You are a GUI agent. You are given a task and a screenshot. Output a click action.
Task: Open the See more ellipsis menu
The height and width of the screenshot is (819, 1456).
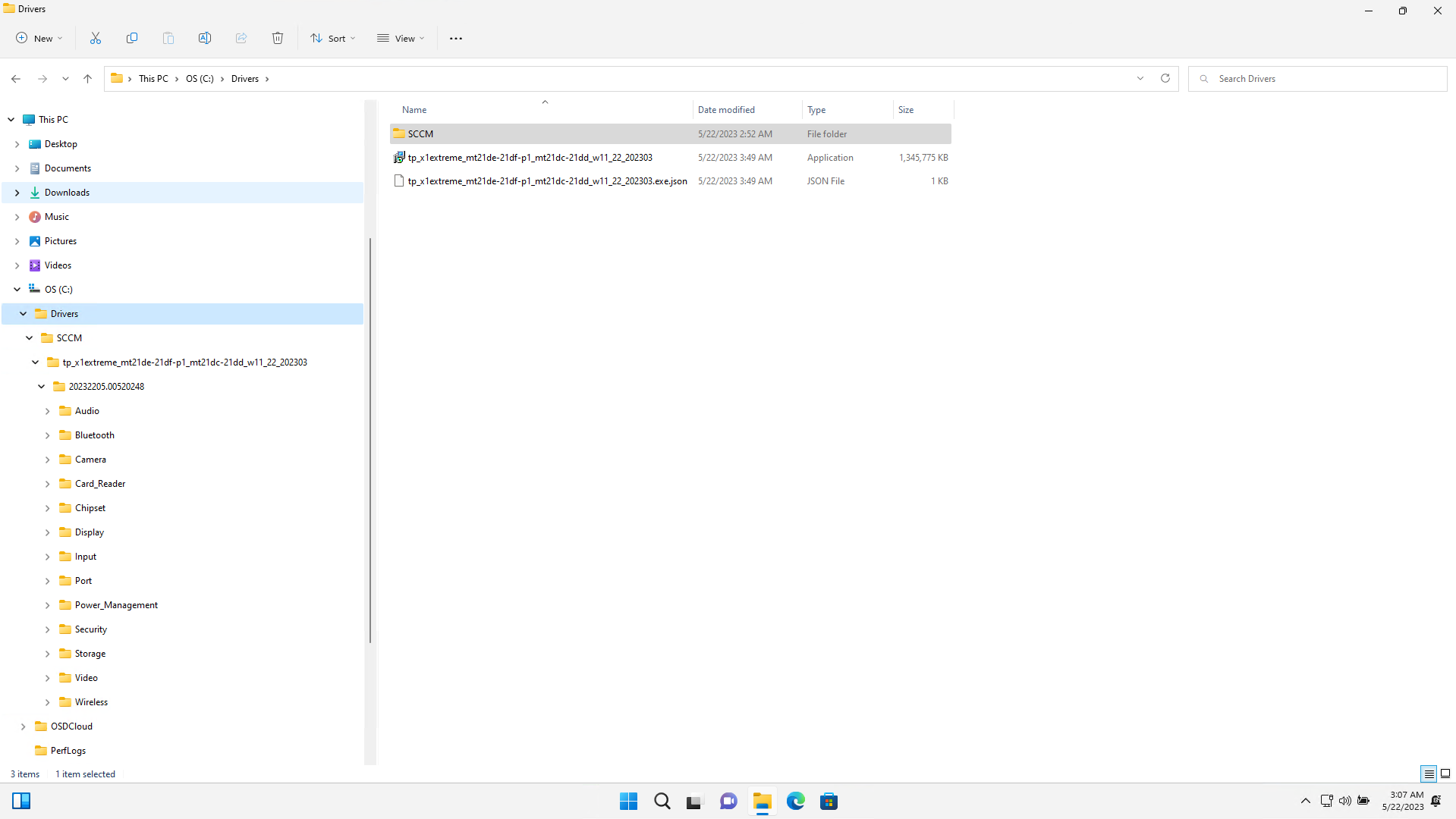click(456, 38)
